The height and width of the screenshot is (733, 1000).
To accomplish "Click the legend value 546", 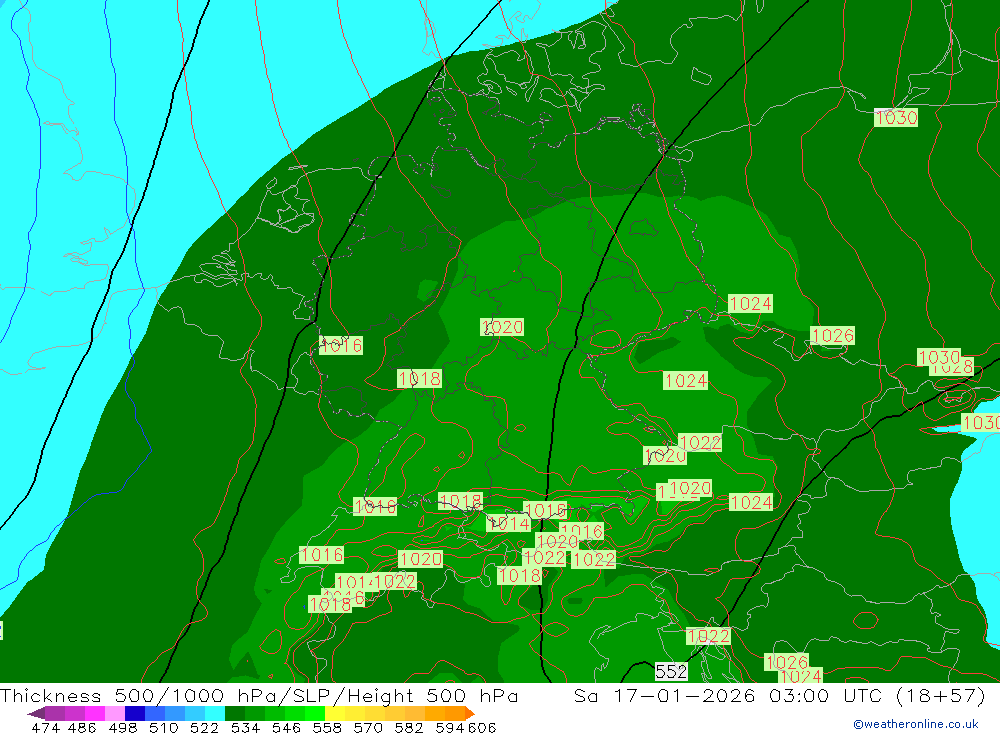I will coord(286,727).
